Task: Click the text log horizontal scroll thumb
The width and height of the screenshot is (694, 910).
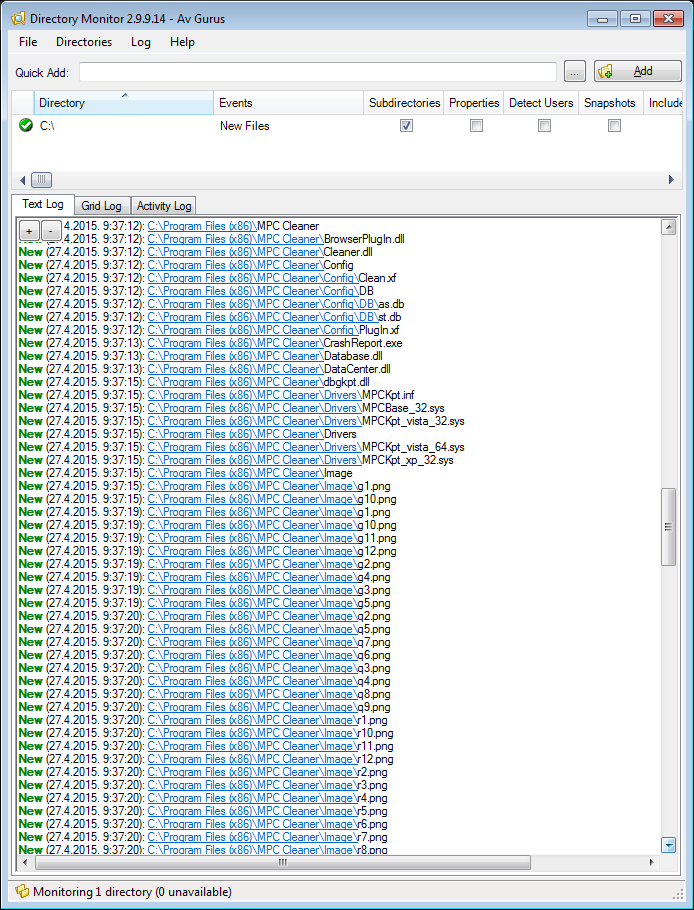Action: pyautogui.click(x=283, y=862)
